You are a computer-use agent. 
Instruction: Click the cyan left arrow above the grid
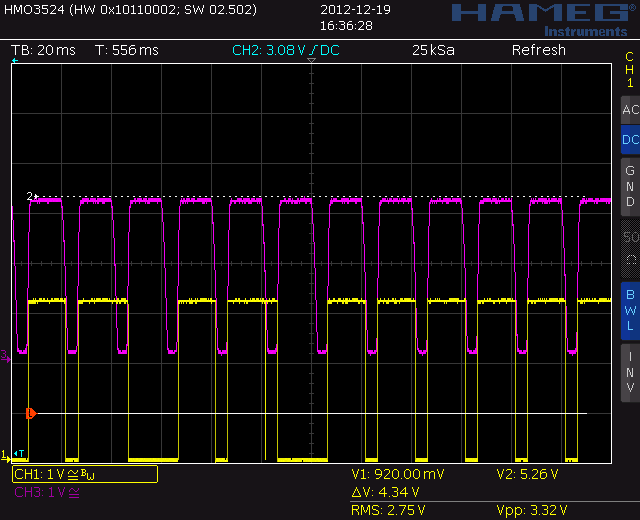[15, 60]
